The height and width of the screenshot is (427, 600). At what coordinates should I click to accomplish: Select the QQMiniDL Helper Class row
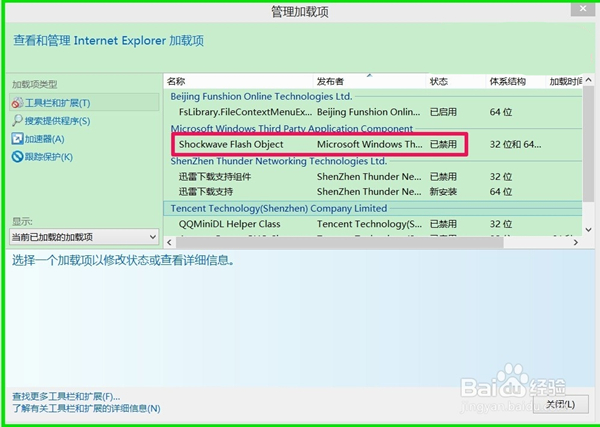pyautogui.click(x=373, y=224)
